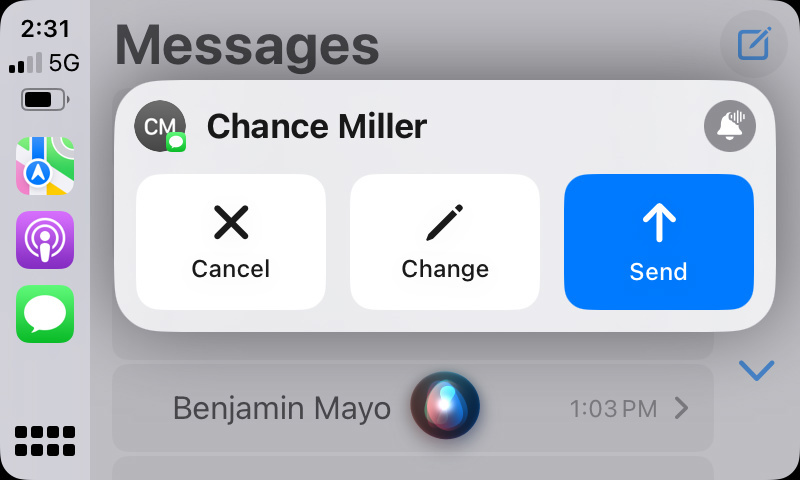The width and height of the screenshot is (800, 480).
Task: Launch the Podcasts app from sidebar
Action: coord(45,240)
